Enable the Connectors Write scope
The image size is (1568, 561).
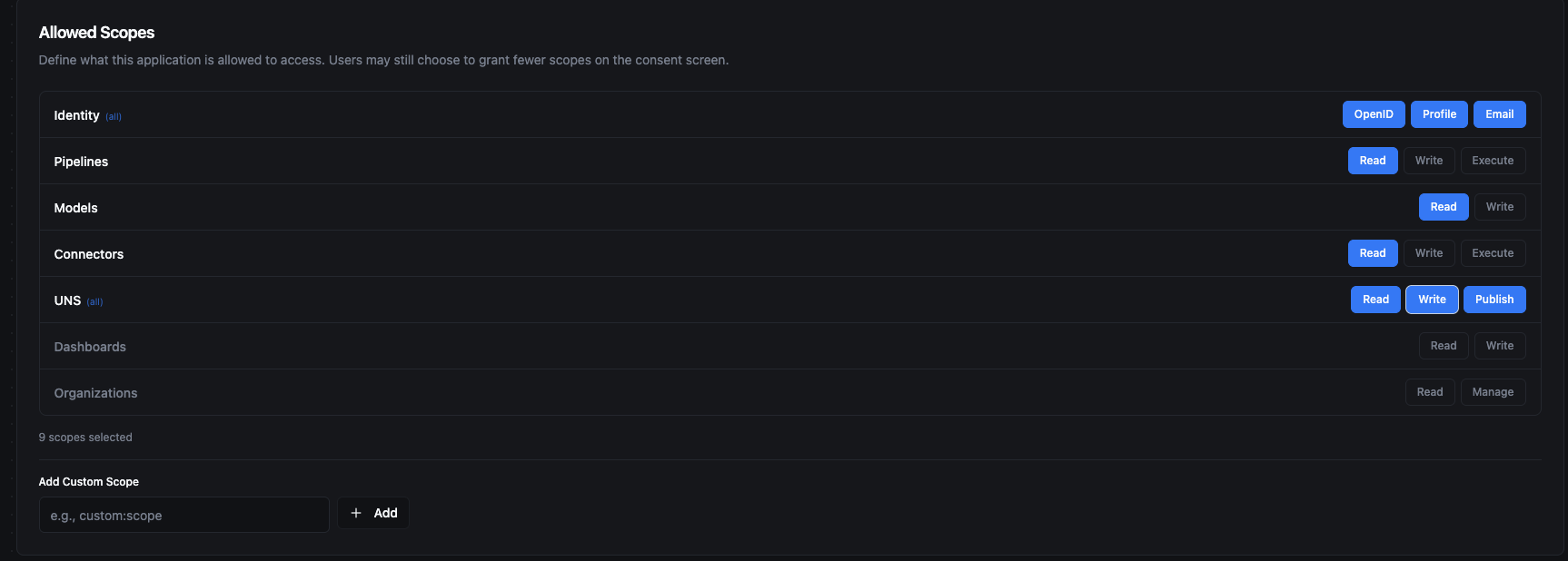click(1428, 253)
